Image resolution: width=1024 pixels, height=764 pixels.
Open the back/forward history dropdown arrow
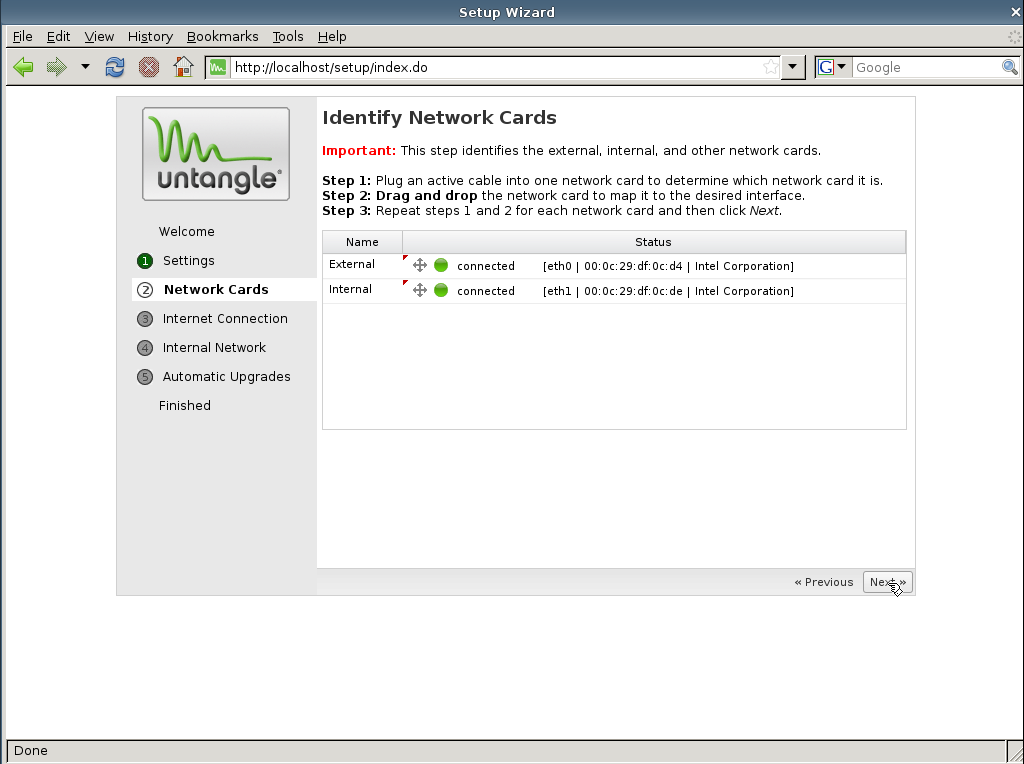(85, 67)
